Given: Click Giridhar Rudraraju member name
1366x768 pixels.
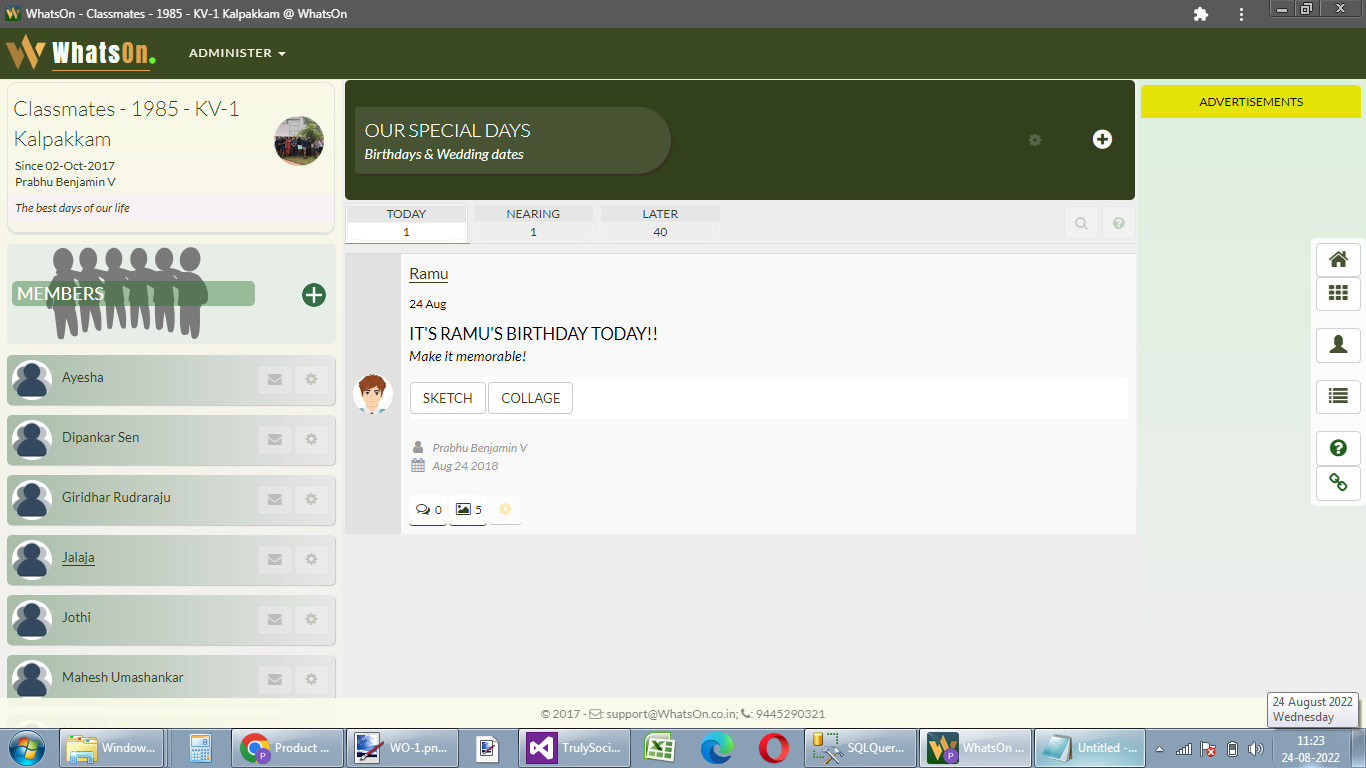Looking at the screenshot, I should pyautogui.click(x=116, y=497).
